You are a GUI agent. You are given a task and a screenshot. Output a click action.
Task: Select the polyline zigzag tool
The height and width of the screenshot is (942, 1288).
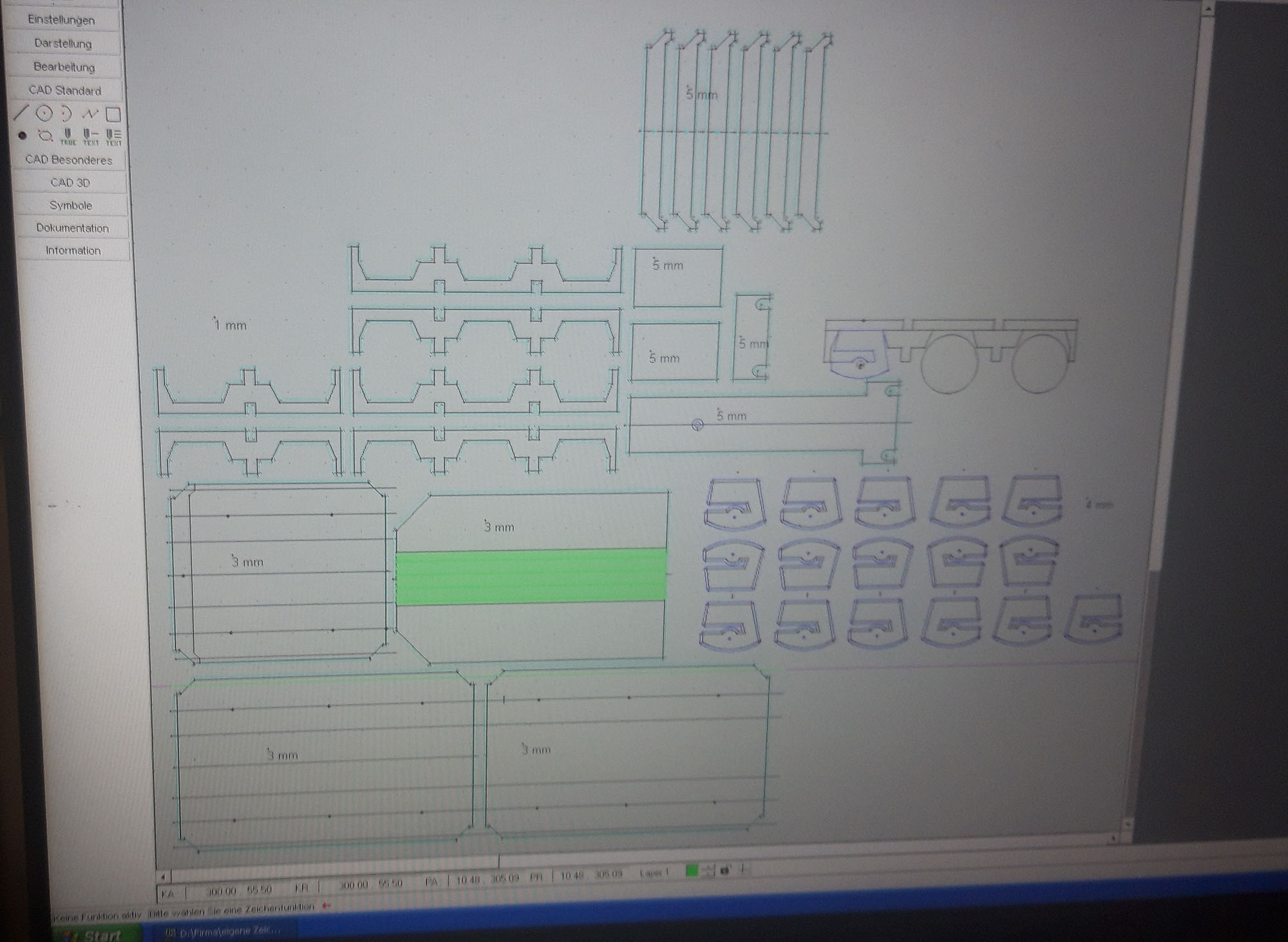(x=90, y=115)
